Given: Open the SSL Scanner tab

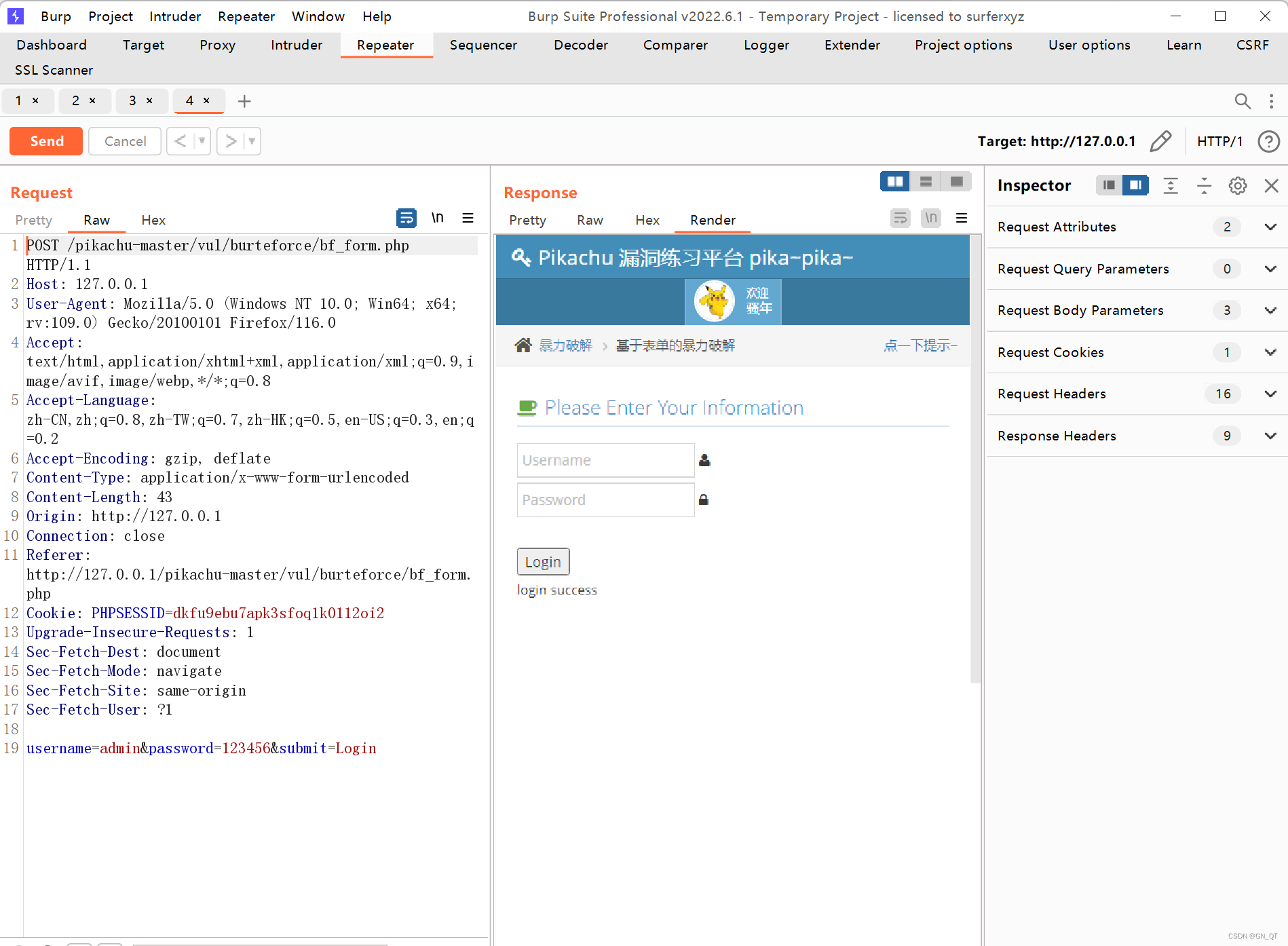Looking at the screenshot, I should coord(54,70).
